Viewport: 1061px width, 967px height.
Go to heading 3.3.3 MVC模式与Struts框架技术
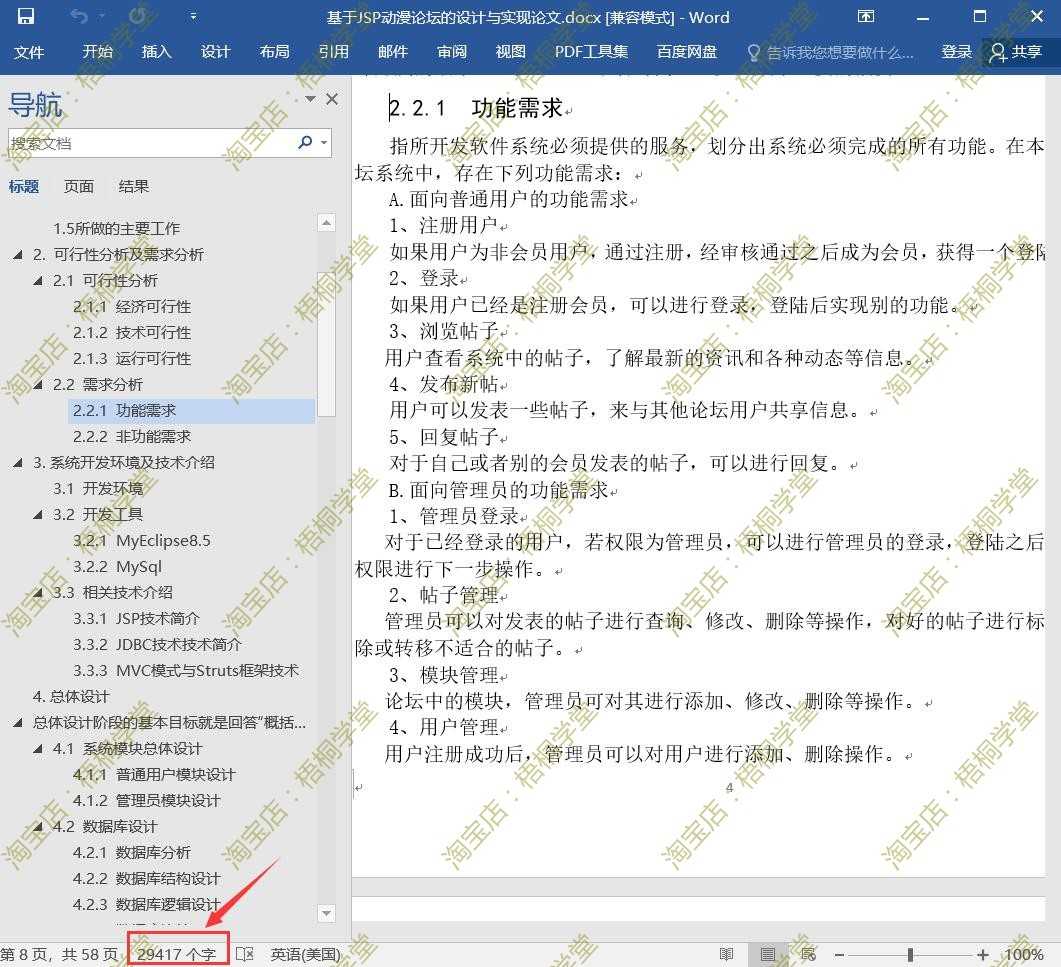(186, 671)
